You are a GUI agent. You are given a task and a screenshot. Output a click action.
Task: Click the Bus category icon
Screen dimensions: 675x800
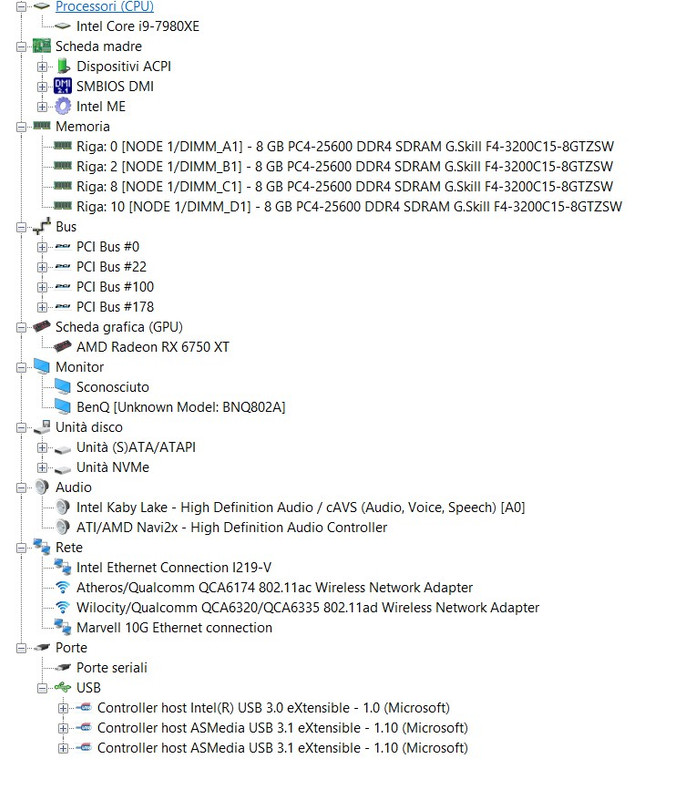(x=42, y=226)
